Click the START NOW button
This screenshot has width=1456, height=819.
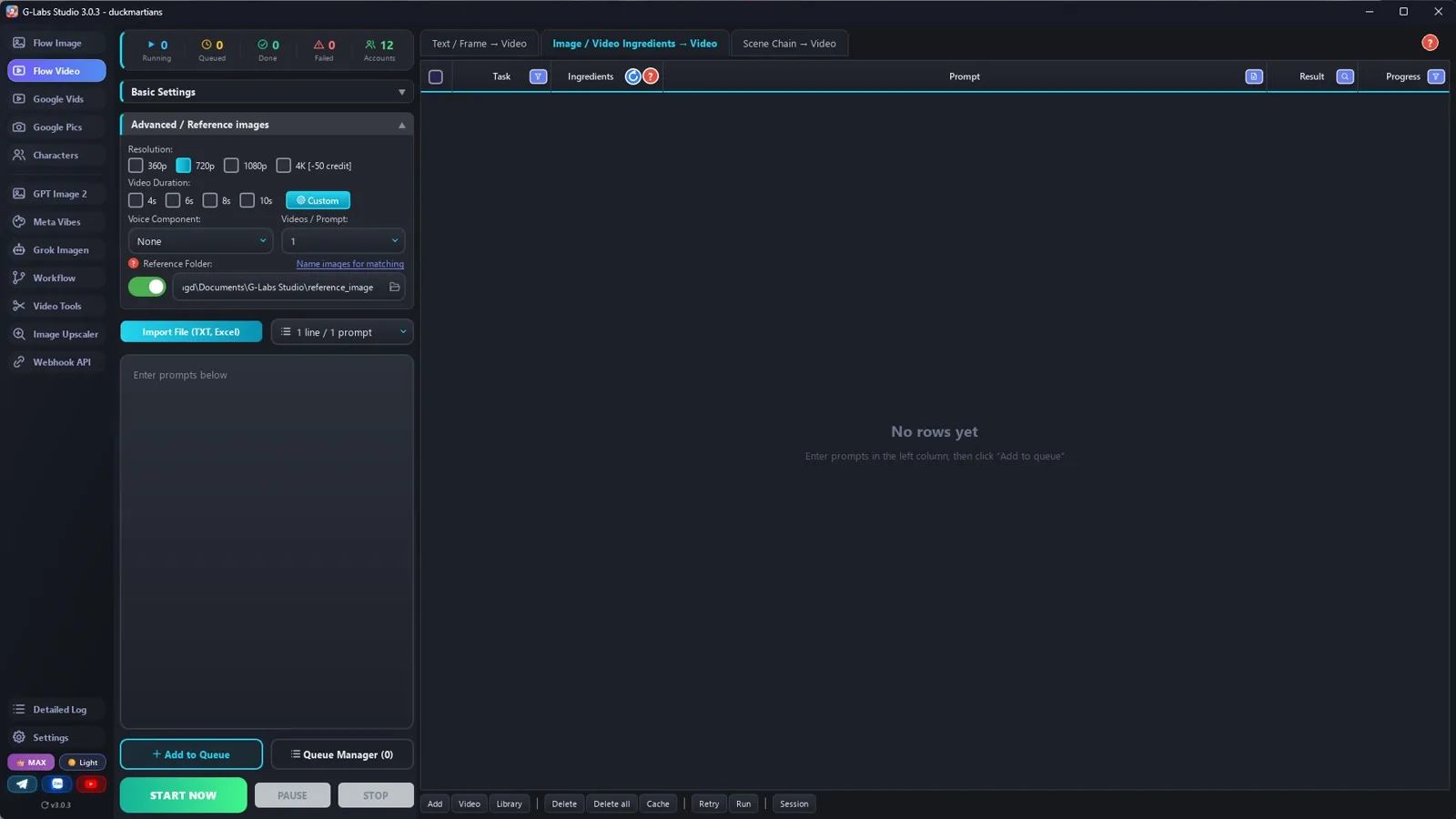point(183,795)
